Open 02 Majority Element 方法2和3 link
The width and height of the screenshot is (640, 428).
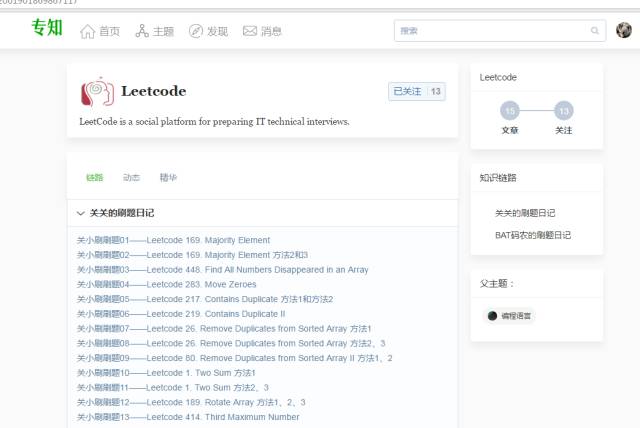pyautogui.click(x=192, y=255)
